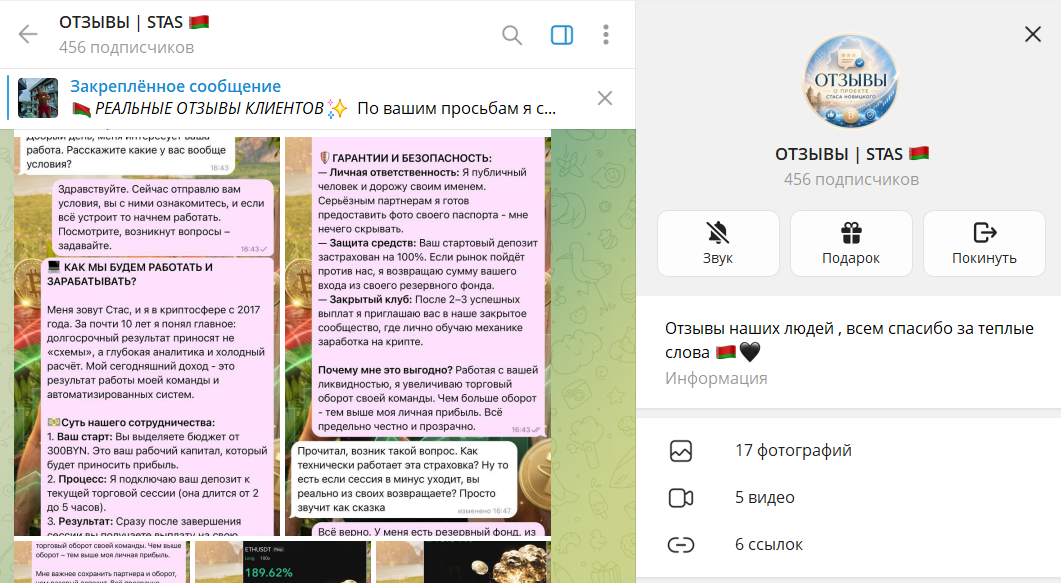Screen dimensions: 1061x583
Task: Toggle the right info sidebar panel icon
Action: point(562,34)
